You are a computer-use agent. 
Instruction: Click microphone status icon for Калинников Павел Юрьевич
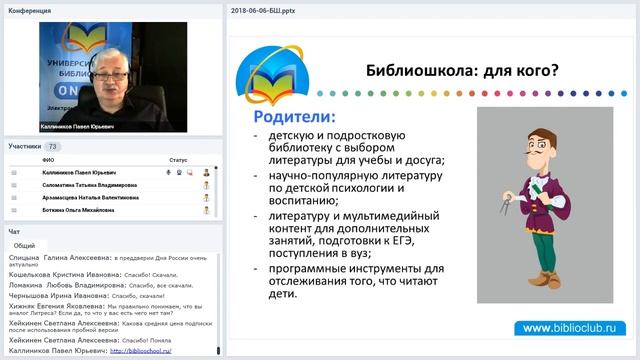pyautogui.click(x=168, y=173)
